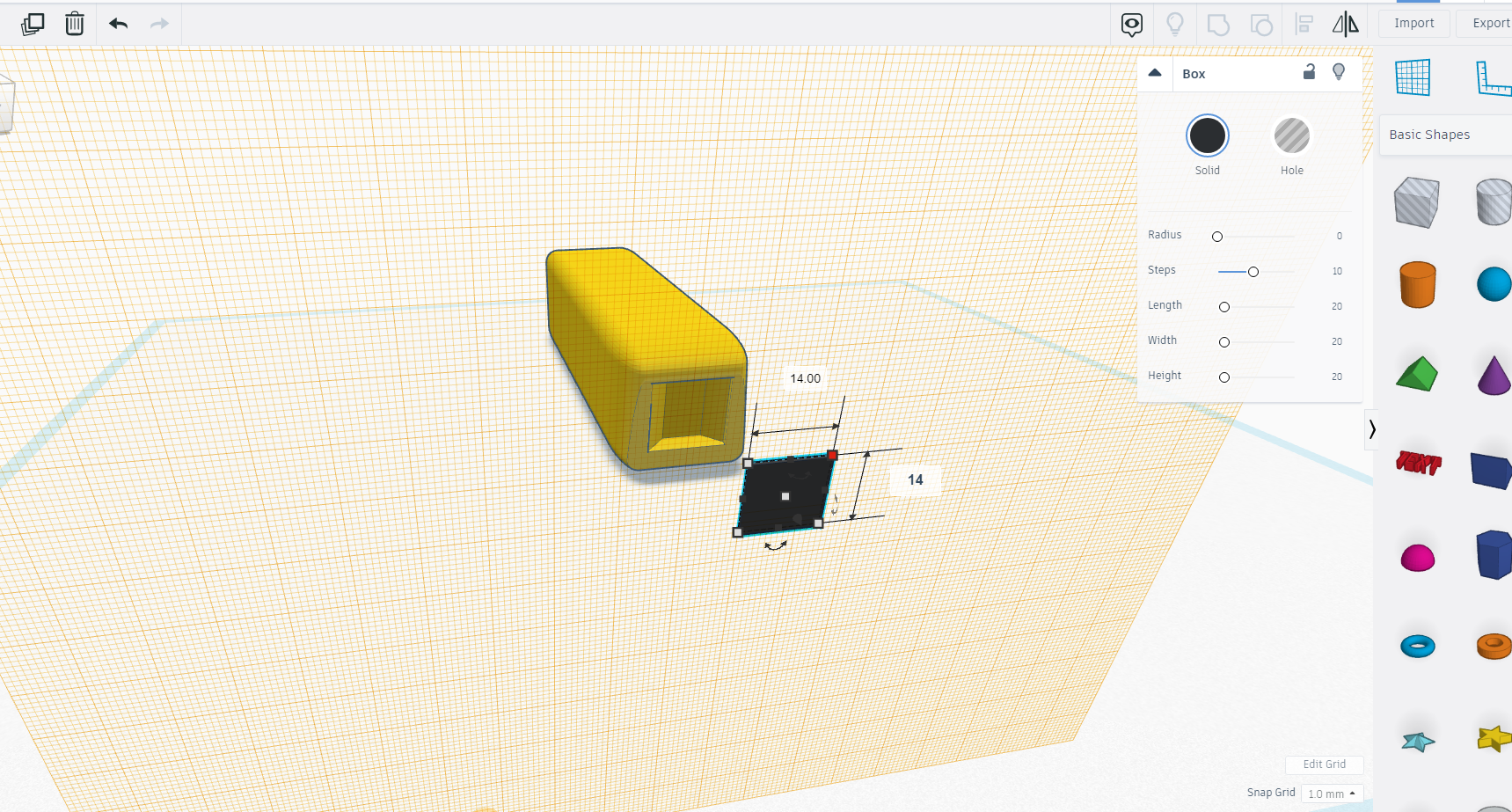This screenshot has height=812, width=1512.
Task: Open the Snap Grid 1.0 mm dropdown
Action: click(x=1332, y=794)
